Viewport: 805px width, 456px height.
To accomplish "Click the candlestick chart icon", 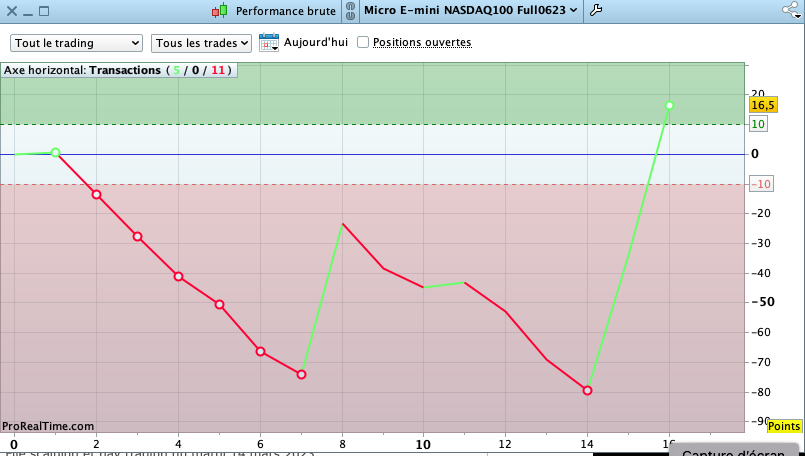I will [x=220, y=10].
